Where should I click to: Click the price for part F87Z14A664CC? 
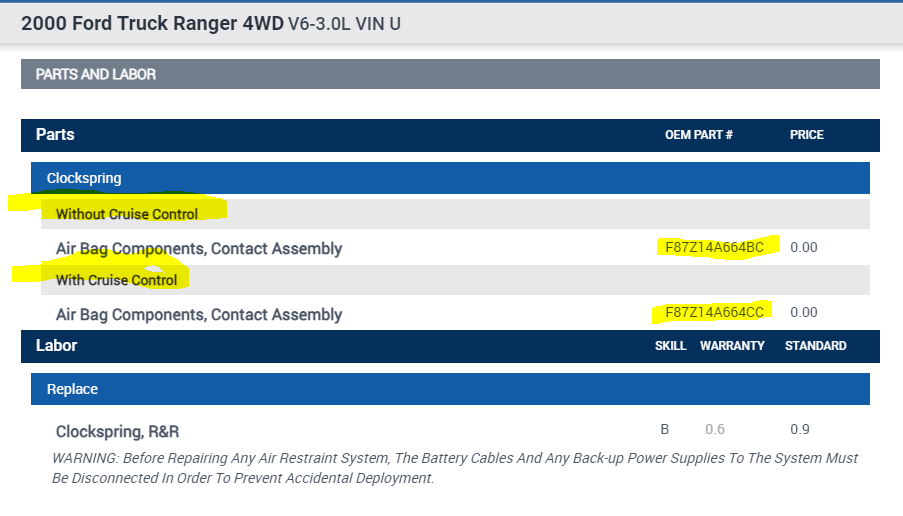point(803,313)
